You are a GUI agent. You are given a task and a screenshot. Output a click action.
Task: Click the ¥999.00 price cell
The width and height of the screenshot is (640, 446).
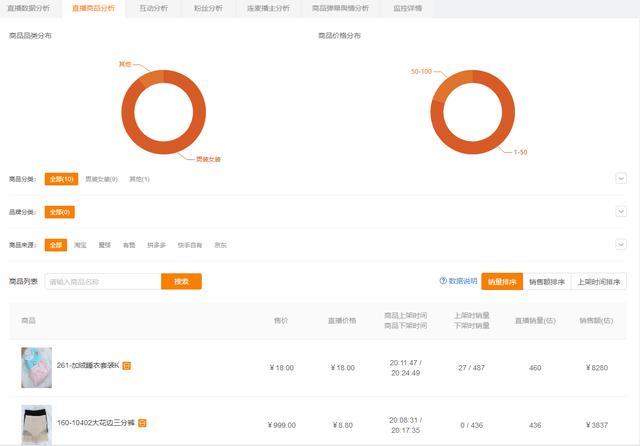click(x=282, y=425)
